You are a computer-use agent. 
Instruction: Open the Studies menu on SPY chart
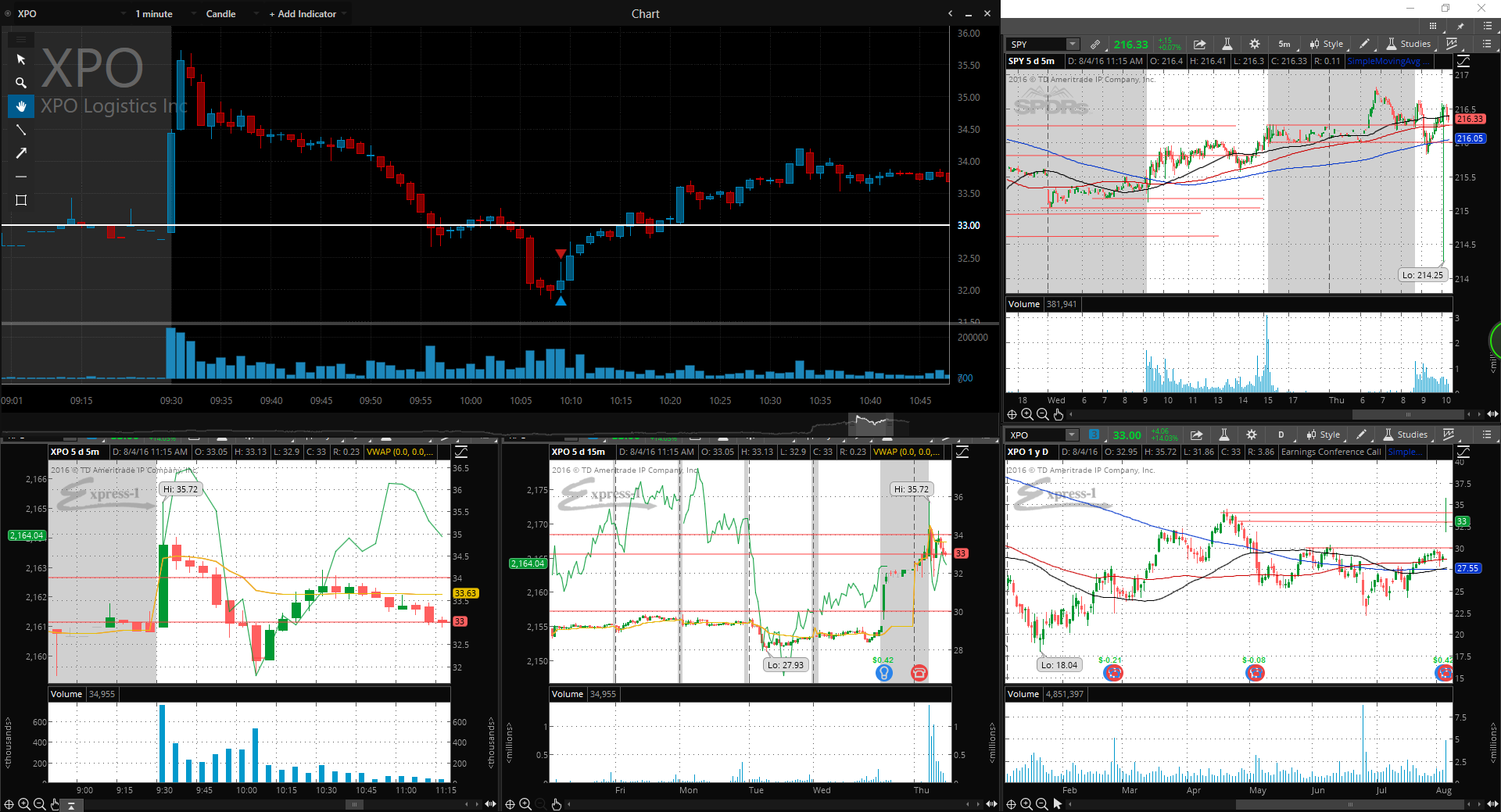(x=1409, y=45)
